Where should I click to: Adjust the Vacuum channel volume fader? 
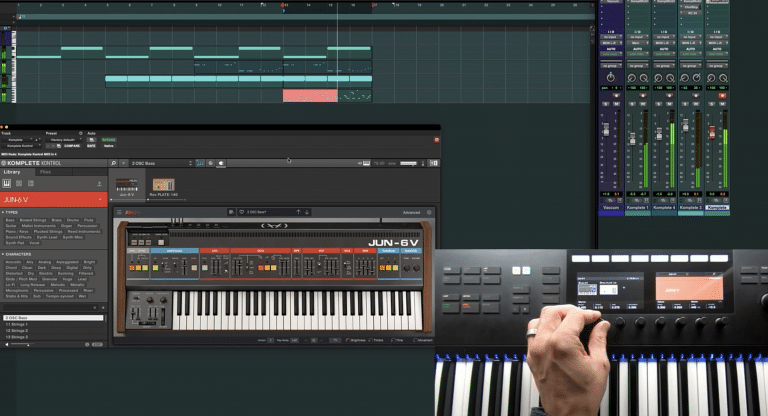pos(606,129)
